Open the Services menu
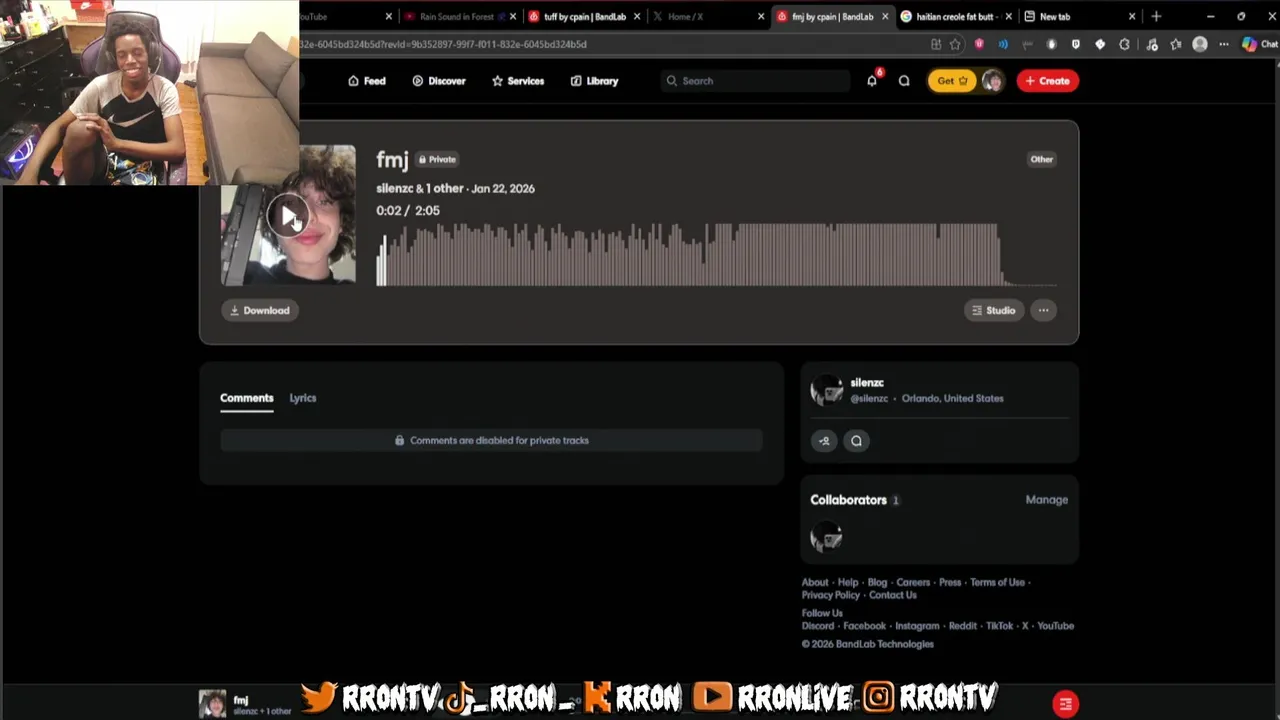Viewport: 1280px width, 720px height. [518, 81]
